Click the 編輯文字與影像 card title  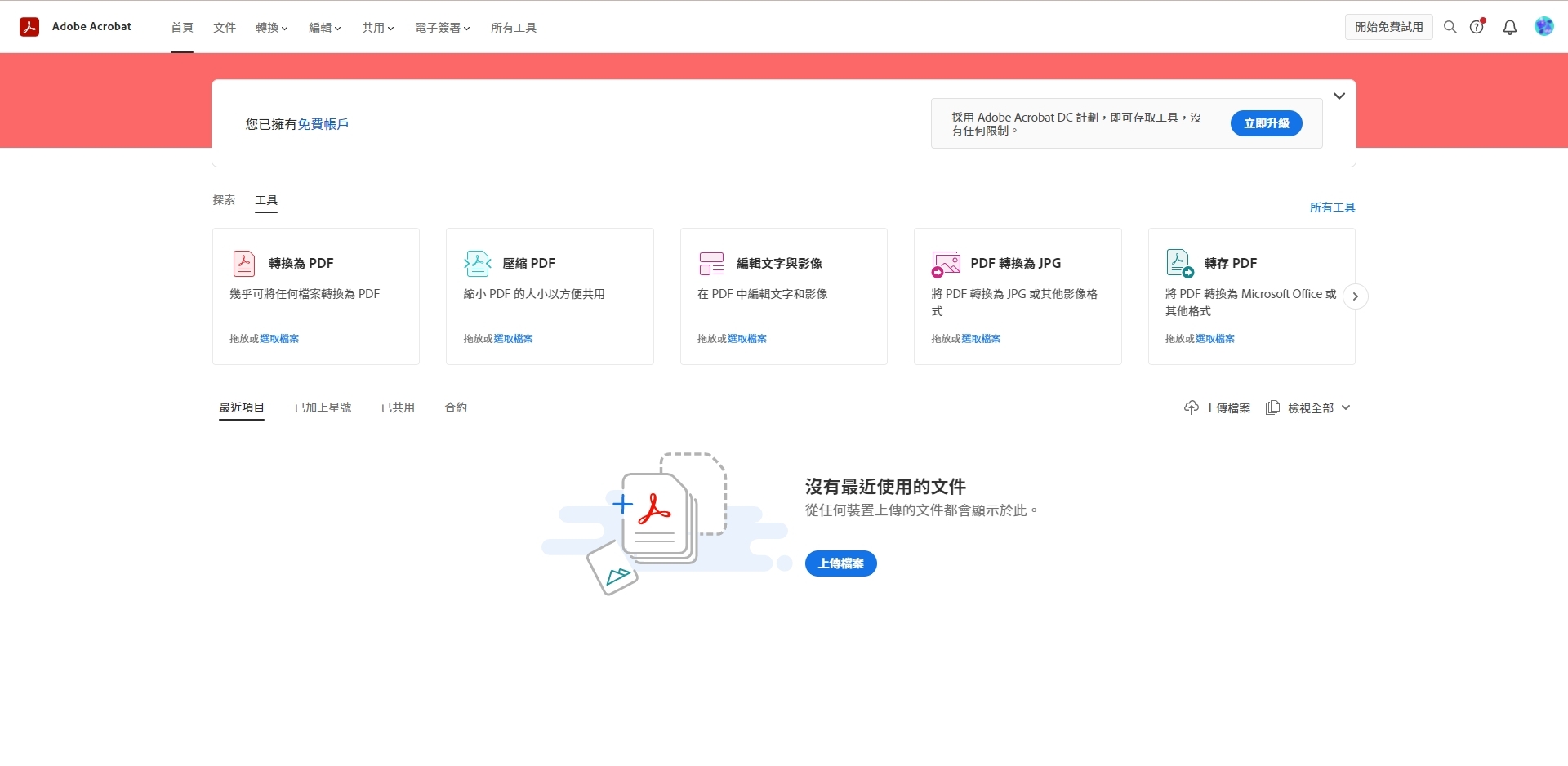click(x=779, y=263)
